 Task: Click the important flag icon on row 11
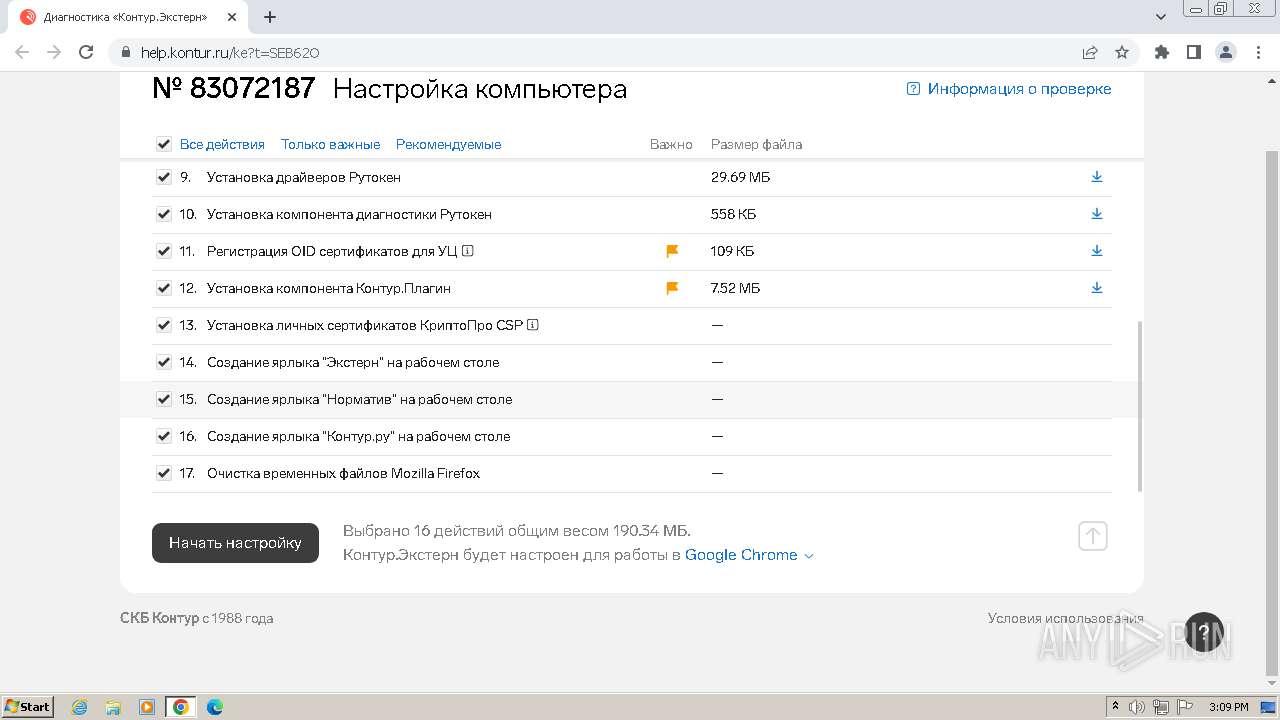pos(672,251)
